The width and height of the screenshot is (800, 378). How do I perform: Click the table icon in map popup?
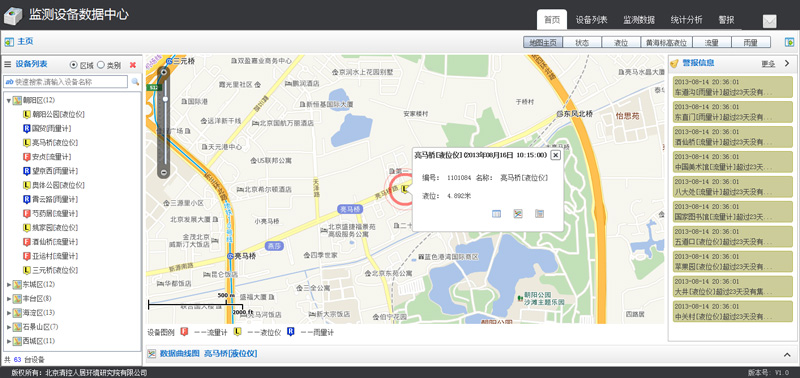point(496,214)
